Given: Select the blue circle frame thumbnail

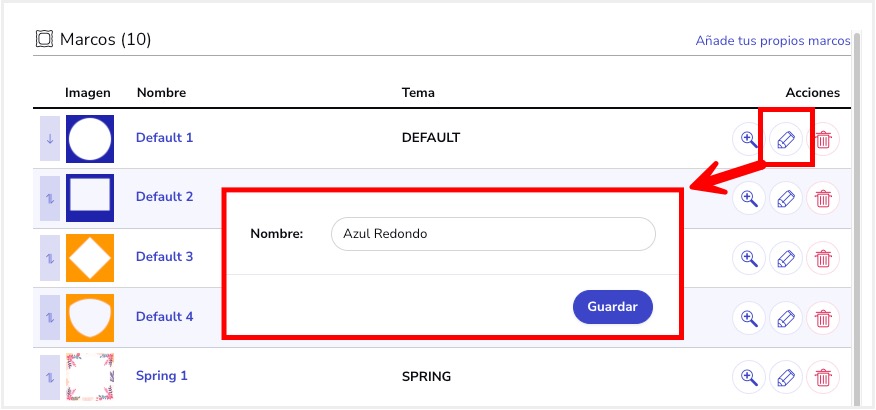Looking at the screenshot, I should coord(90,139).
